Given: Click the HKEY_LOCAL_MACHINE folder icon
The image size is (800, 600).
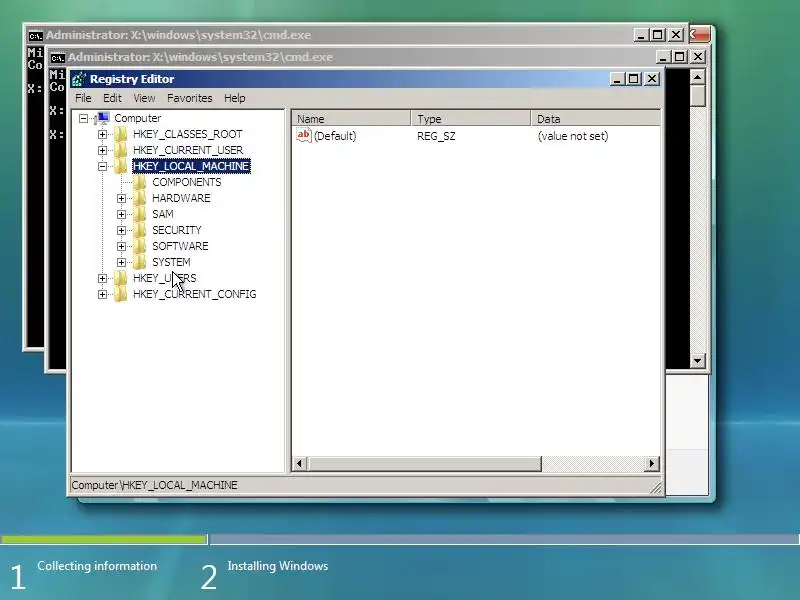Looking at the screenshot, I should pos(120,166).
